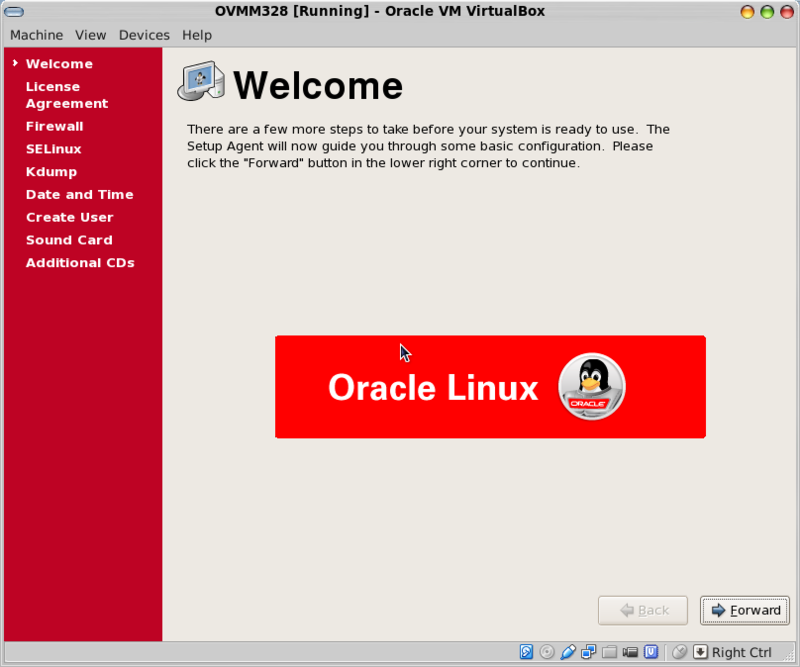Maximize the VirtualBox window
This screenshot has height=667, width=800.
point(767,12)
